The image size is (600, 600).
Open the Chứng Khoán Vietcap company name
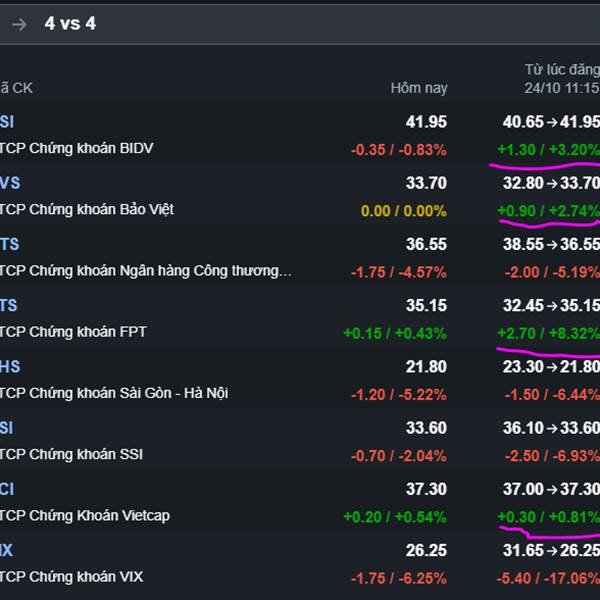(85, 515)
